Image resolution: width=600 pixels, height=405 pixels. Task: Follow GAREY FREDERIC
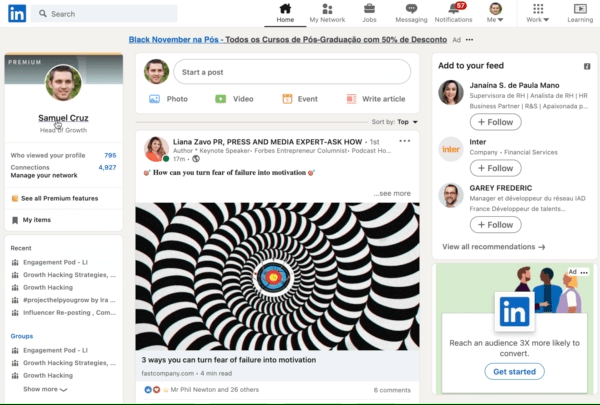(496, 225)
